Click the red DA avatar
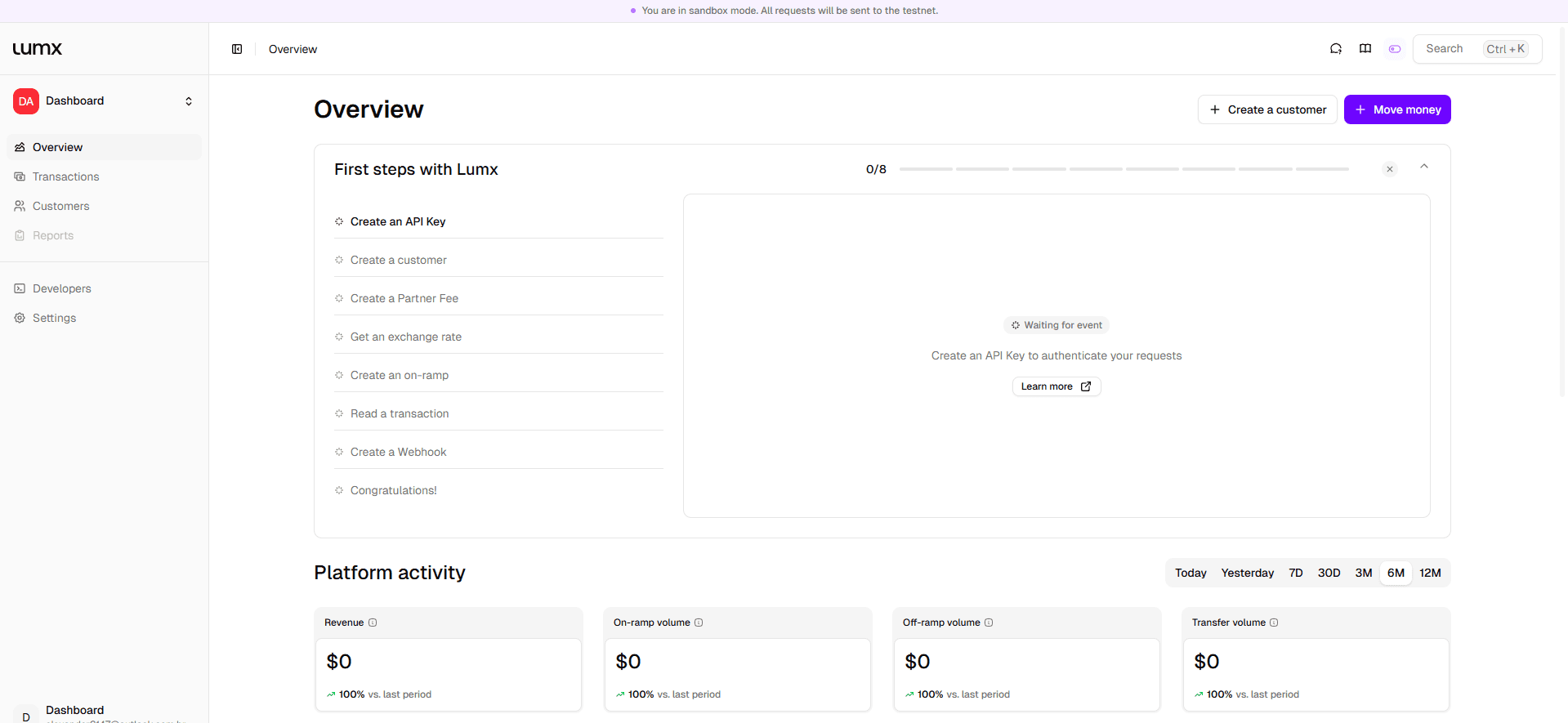This screenshot has height=723, width=1568. [26, 101]
